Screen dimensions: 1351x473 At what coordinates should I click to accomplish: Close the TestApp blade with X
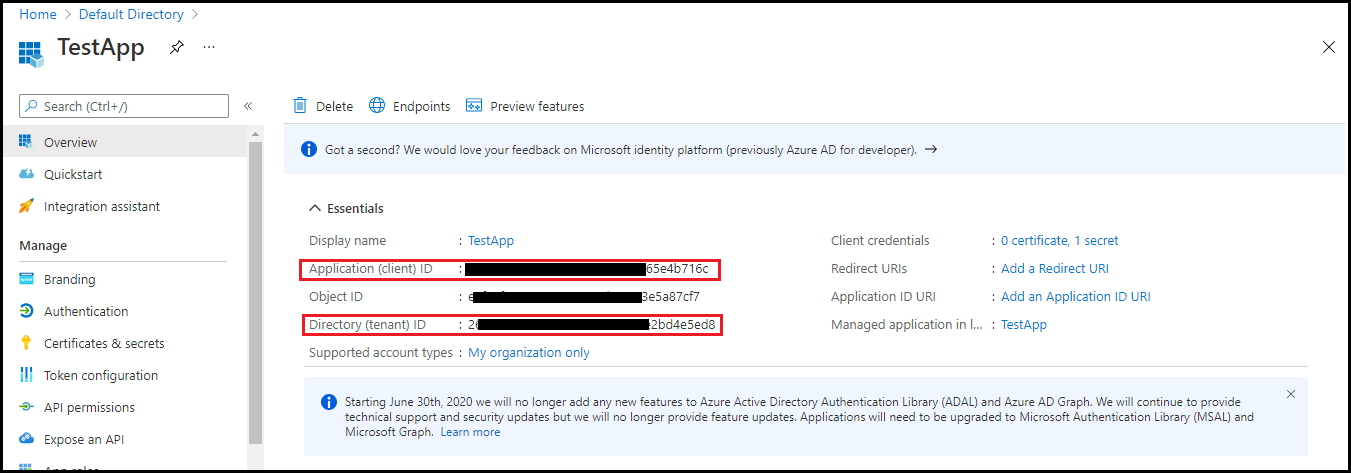tap(1329, 47)
